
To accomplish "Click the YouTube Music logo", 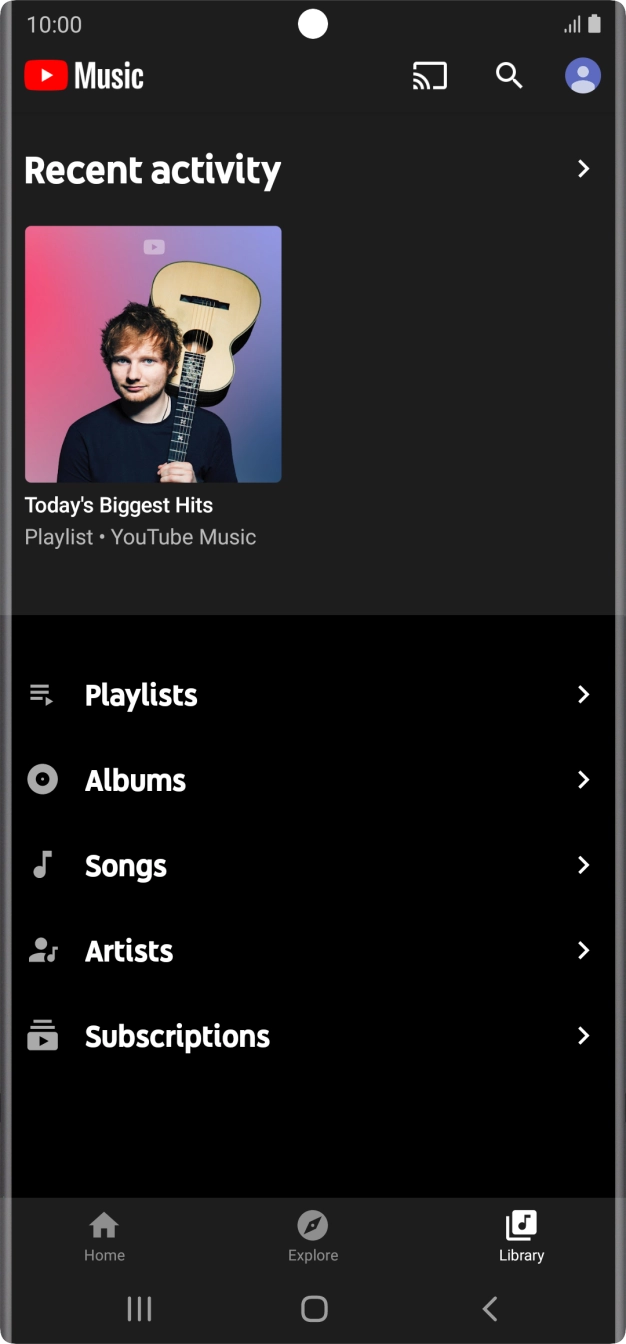I will tap(83, 75).
